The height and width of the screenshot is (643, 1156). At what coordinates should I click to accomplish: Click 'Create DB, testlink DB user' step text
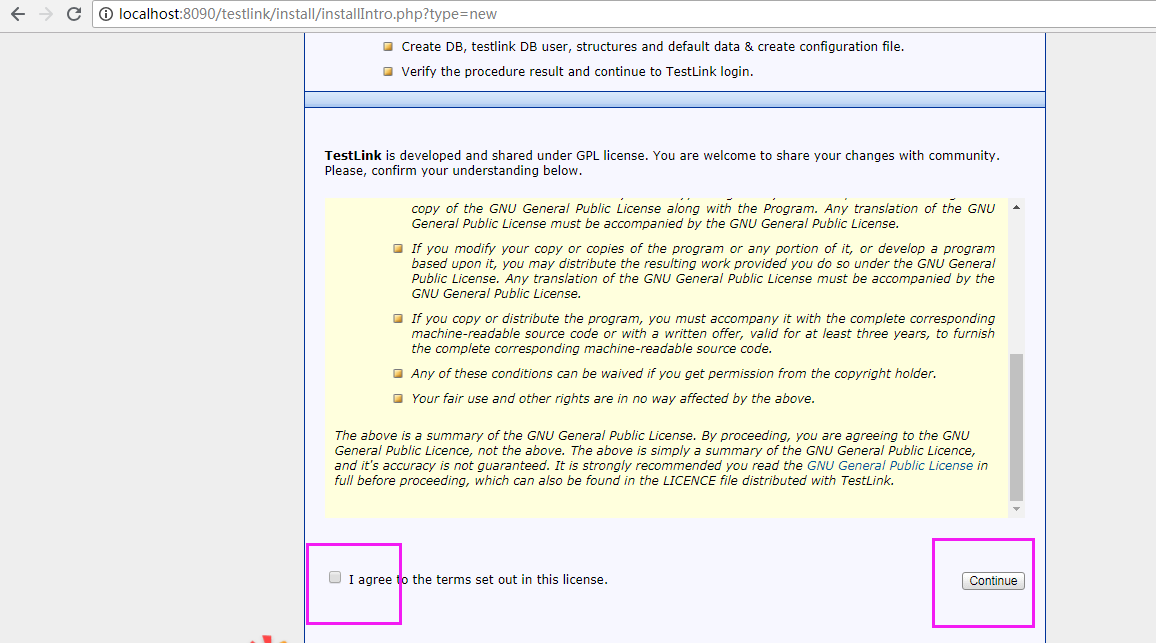click(x=652, y=46)
